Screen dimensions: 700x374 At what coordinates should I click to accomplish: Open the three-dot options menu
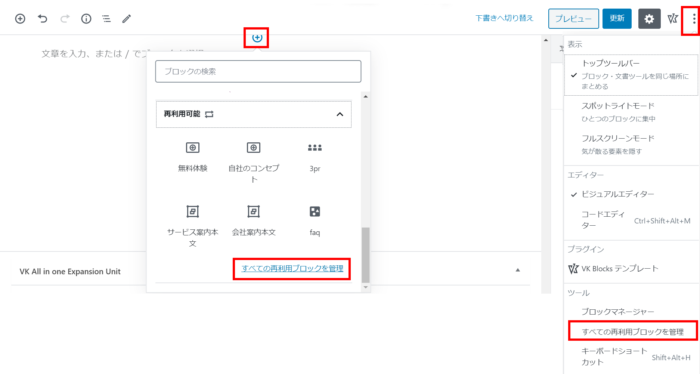tap(694, 19)
